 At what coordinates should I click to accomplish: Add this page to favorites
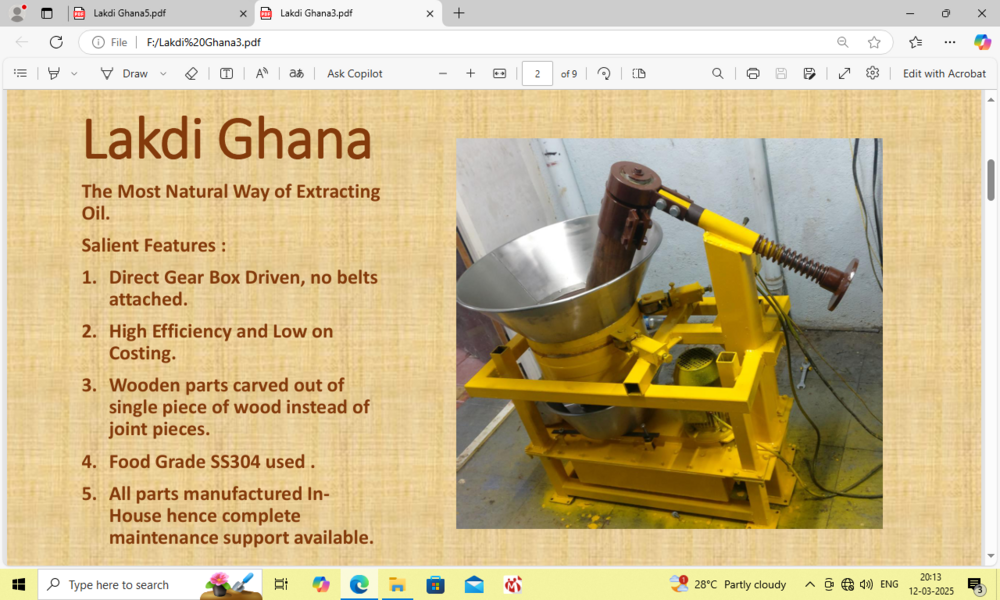coord(874,42)
